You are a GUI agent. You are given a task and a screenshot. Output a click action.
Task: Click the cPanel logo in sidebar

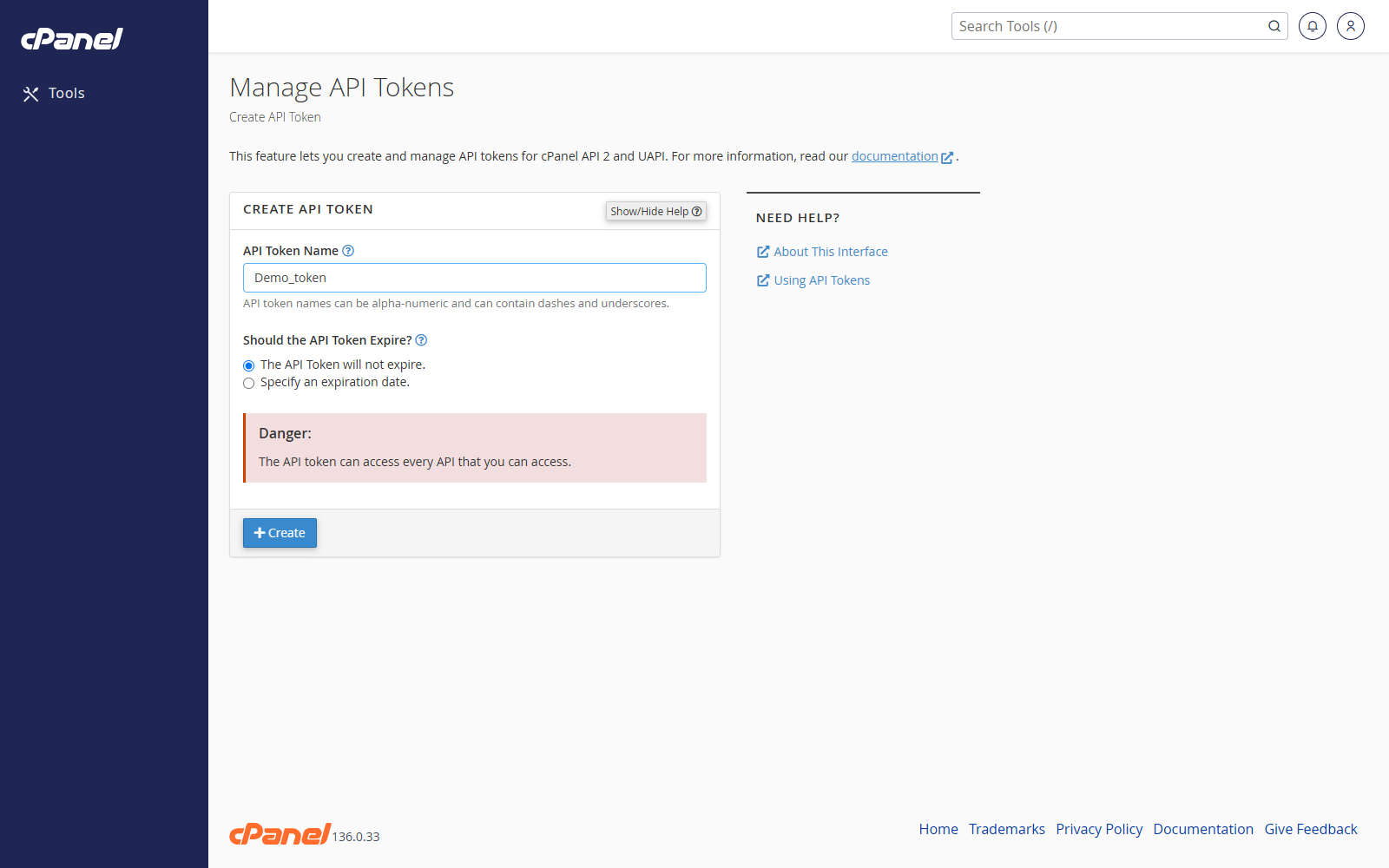point(72,39)
